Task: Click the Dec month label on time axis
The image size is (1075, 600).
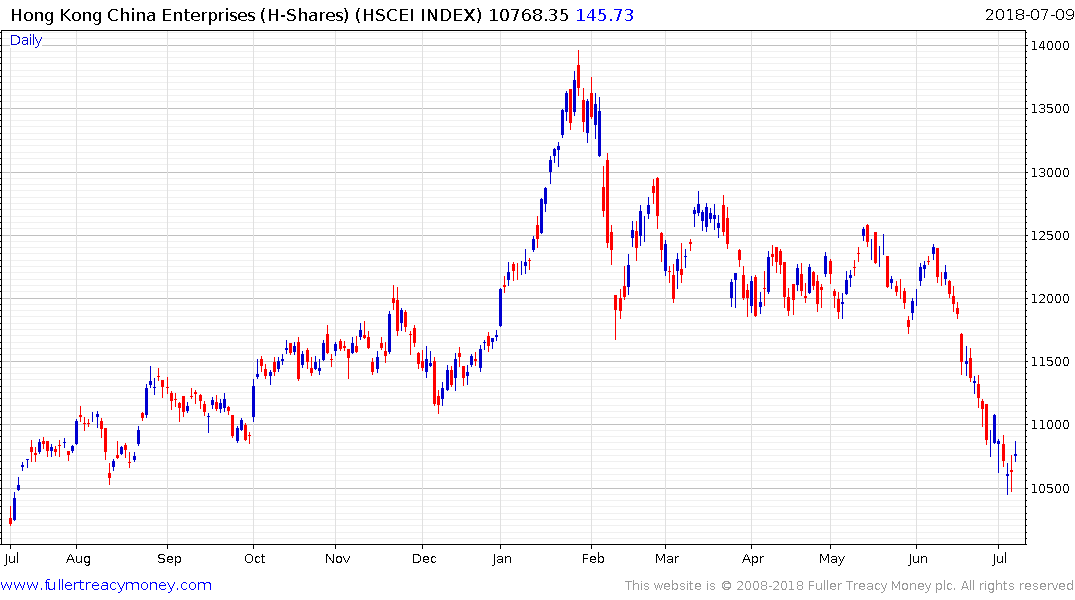Action: pyautogui.click(x=424, y=559)
